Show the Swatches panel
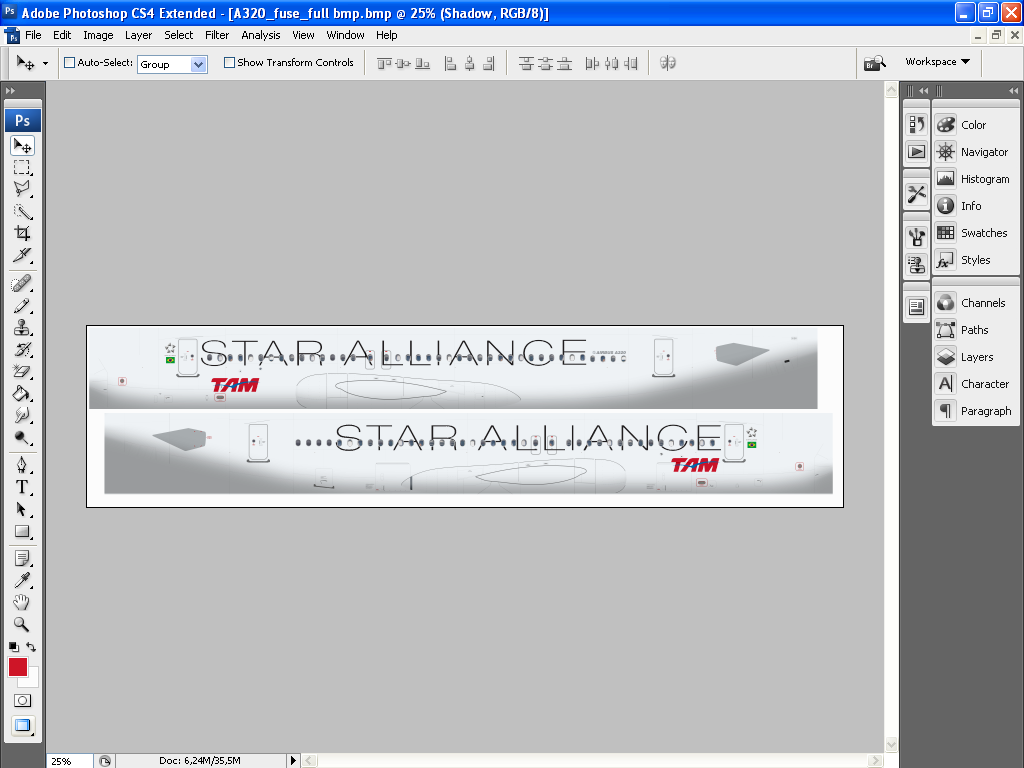 pyautogui.click(x=976, y=233)
